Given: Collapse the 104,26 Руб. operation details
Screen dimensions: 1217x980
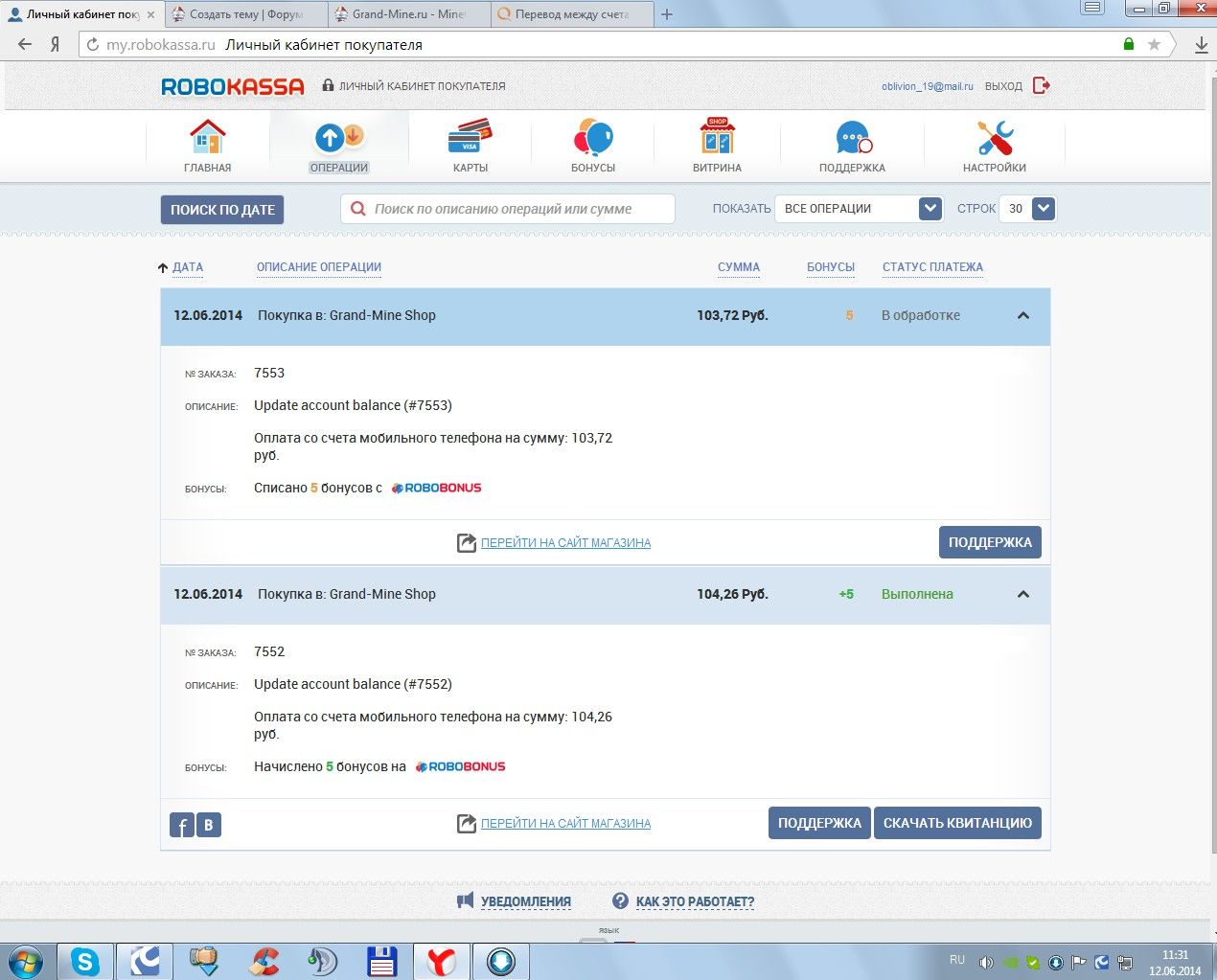Looking at the screenshot, I should click(x=1023, y=594).
